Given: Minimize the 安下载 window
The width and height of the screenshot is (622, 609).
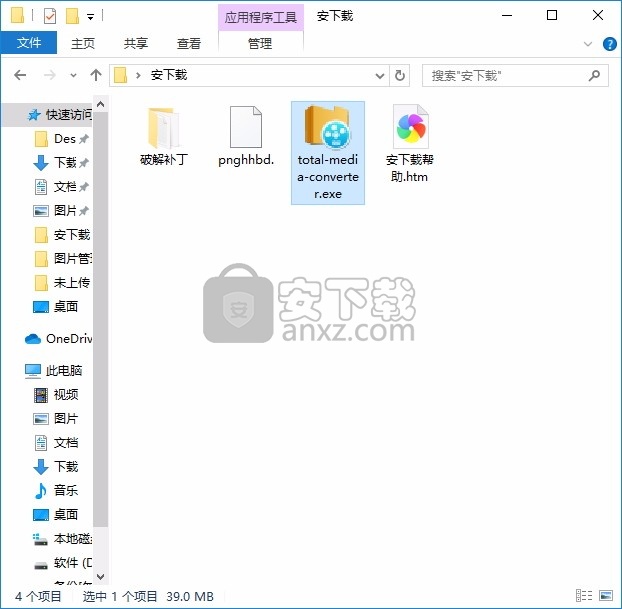Looking at the screenshot, I should coord(507,16).
